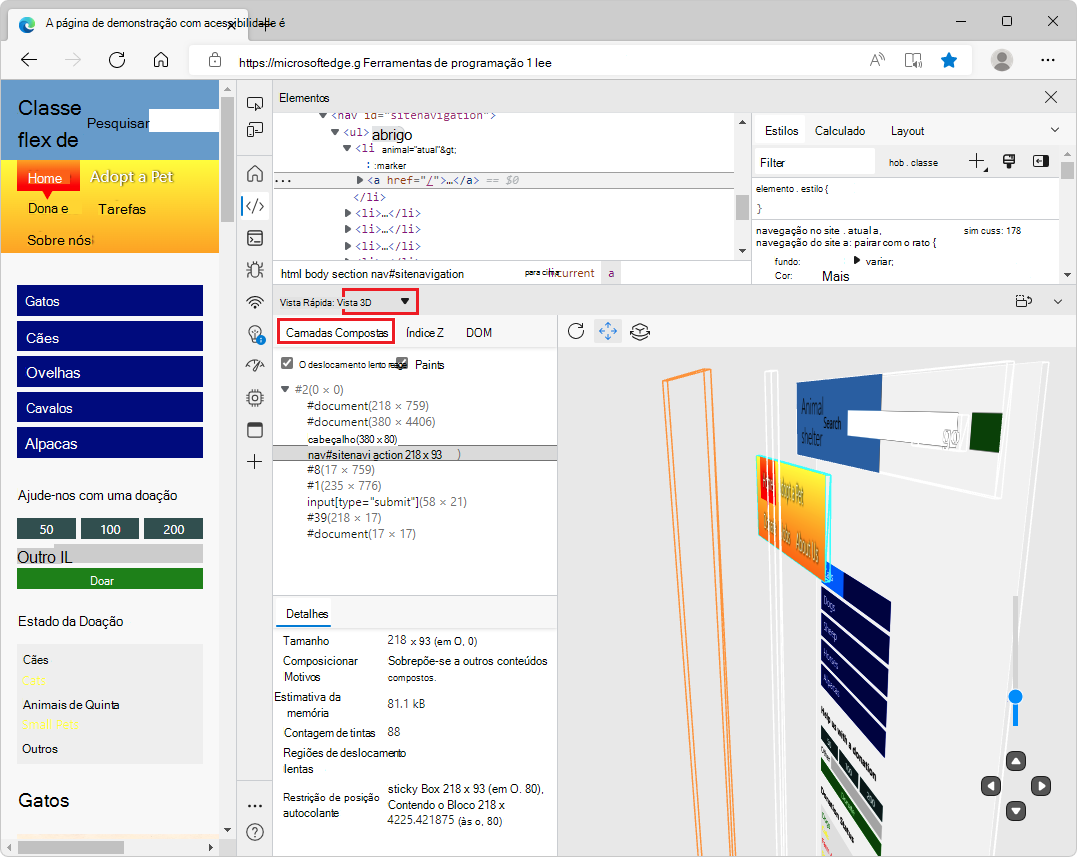Open DevTools help question mark icon

(x=255, y=832)
